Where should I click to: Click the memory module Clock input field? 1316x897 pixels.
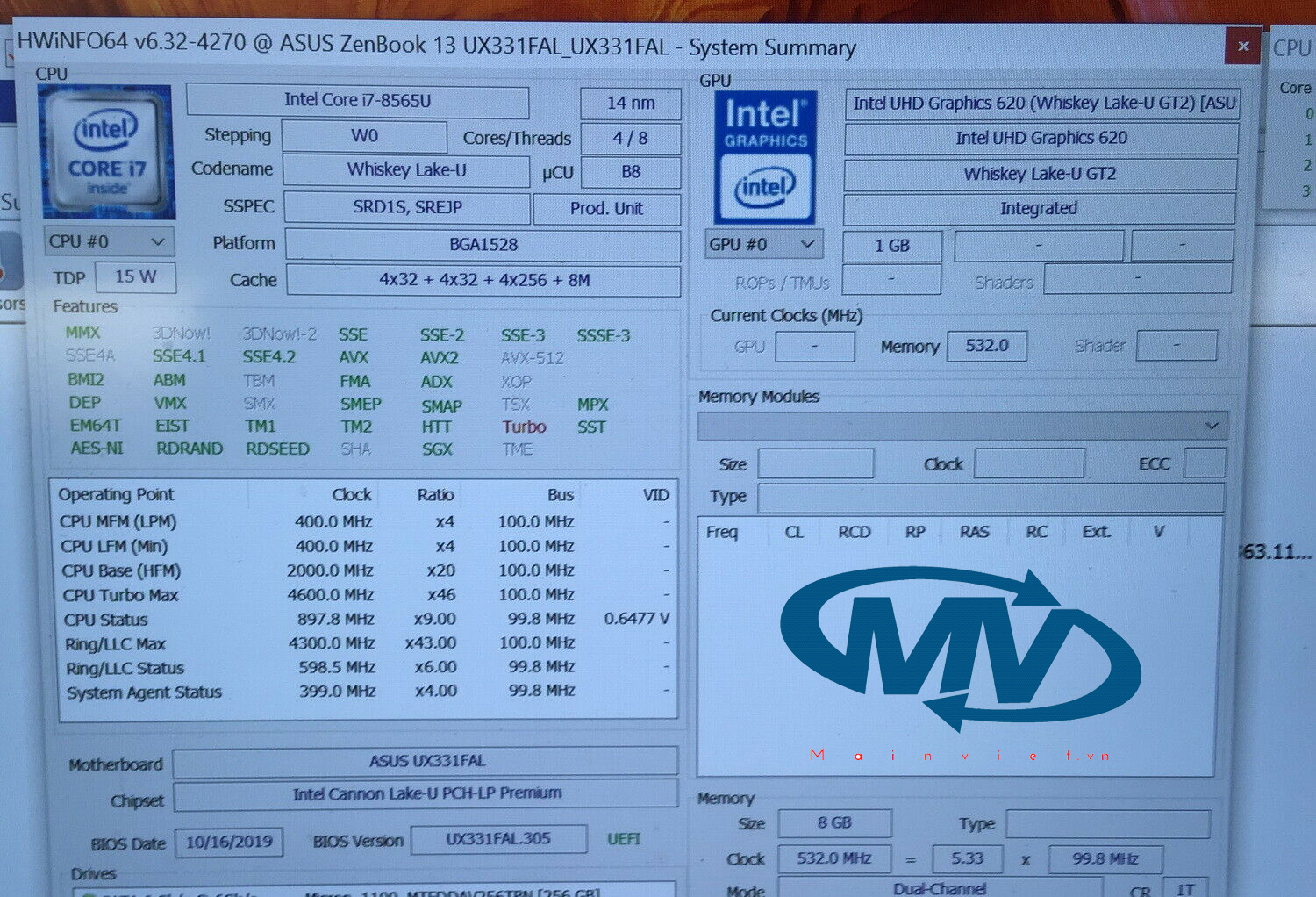coord(1028,463)
